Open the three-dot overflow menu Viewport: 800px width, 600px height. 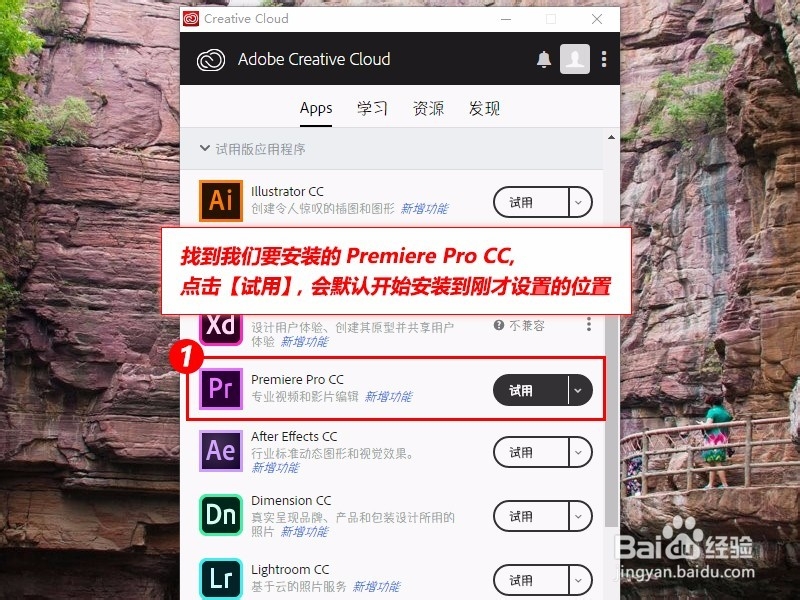604,59
